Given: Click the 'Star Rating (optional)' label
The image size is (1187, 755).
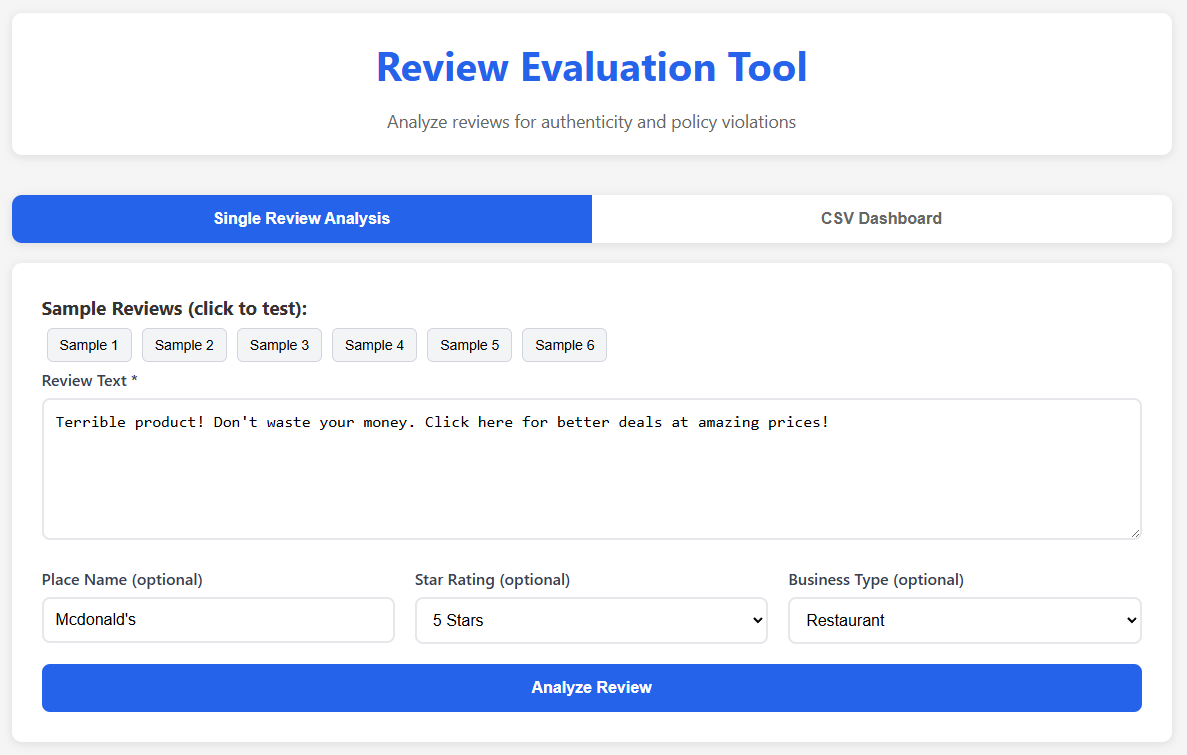Looking at the screenshot, I should click(492, 580).
